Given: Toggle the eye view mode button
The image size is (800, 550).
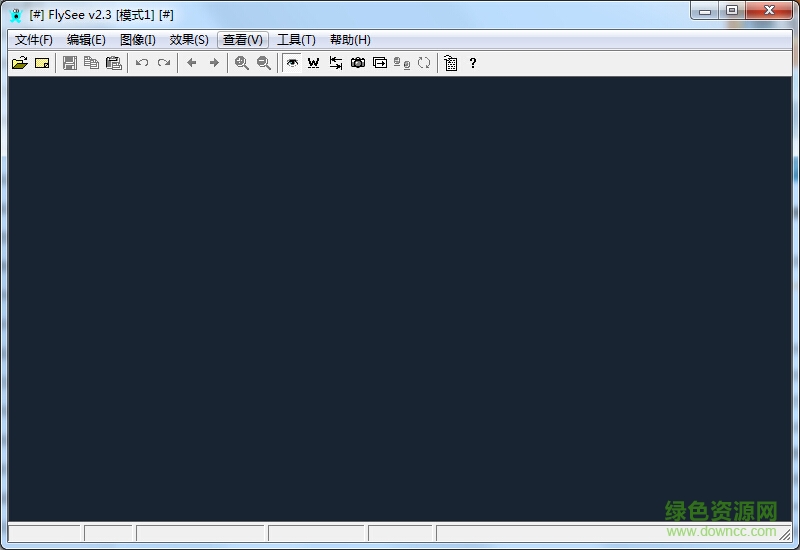Looking at the screenshot, I should point(292,63).
